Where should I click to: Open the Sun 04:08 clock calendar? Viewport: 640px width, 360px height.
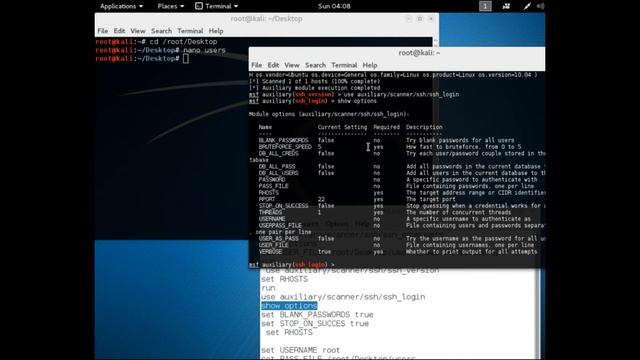coord(334,6)
